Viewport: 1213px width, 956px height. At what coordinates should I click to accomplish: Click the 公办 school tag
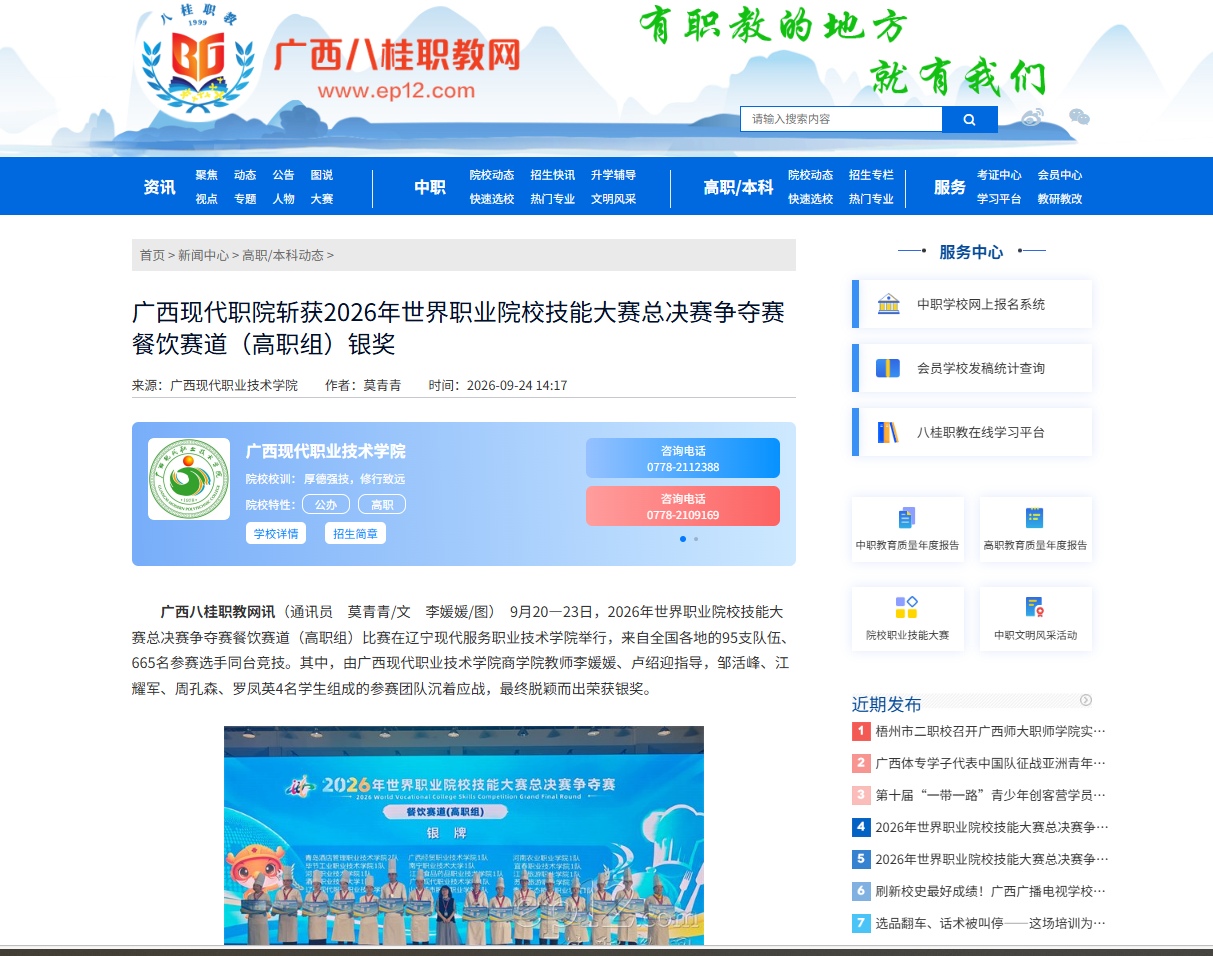(326, 505)
